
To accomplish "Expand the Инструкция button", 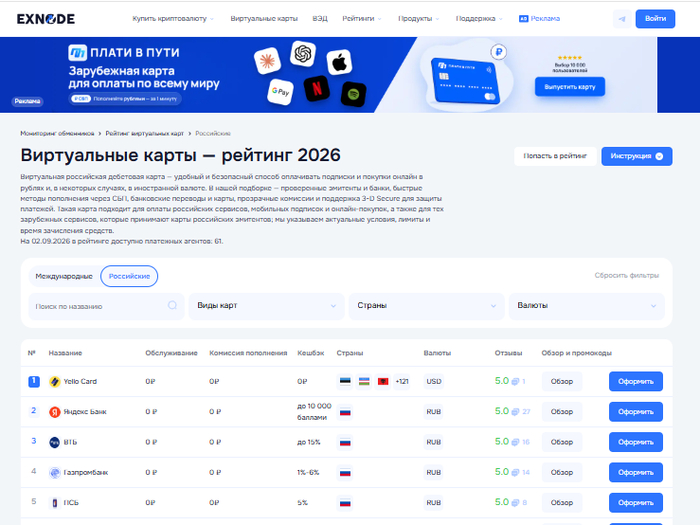I will click(x=637, y=156).
